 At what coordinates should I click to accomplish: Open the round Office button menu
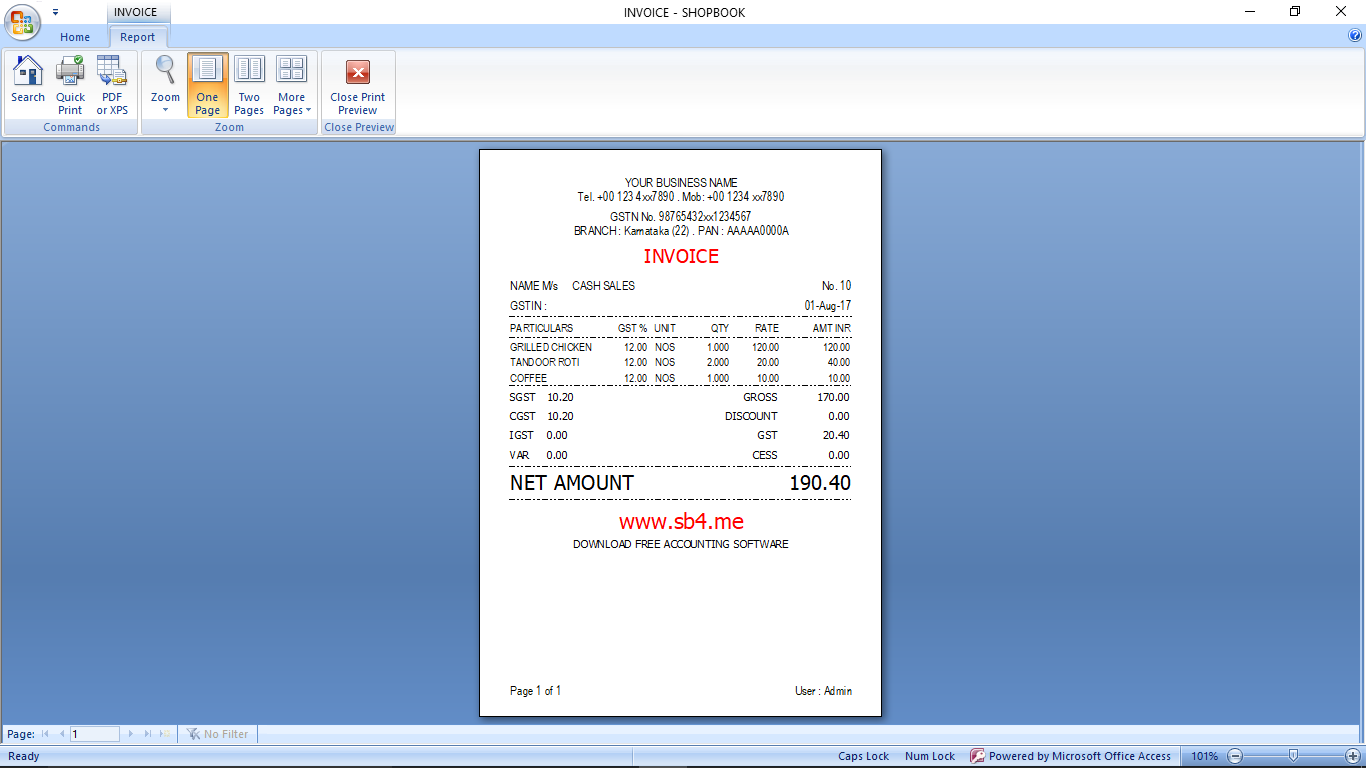[22, 22]
